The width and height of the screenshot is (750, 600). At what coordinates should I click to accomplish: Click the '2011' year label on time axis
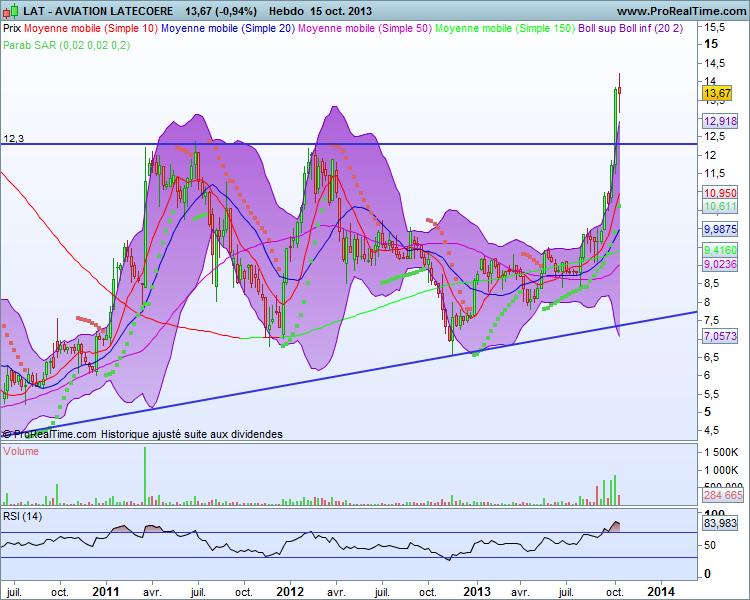pos(106,592)
